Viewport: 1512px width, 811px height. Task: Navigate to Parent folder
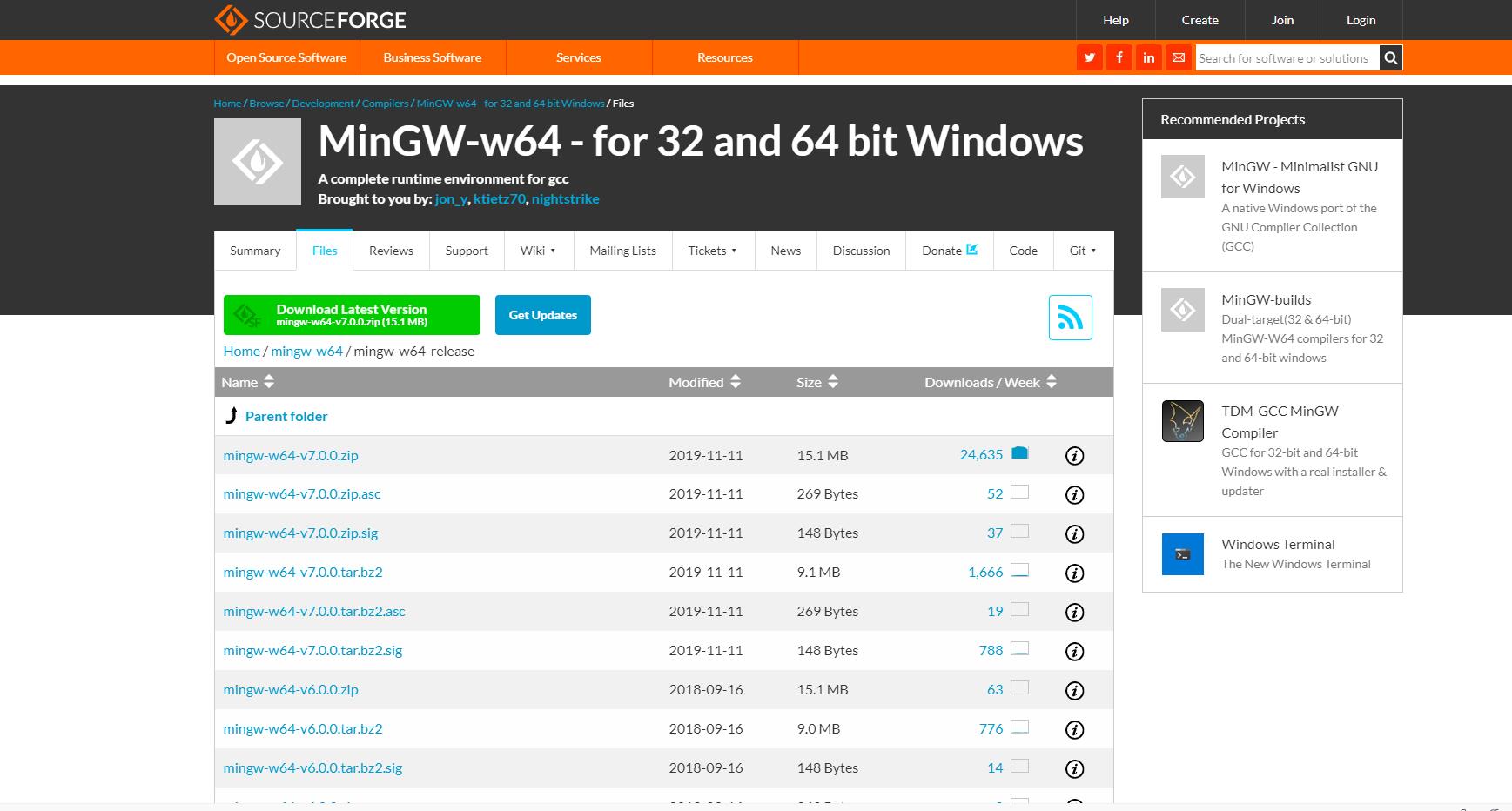click(x=286, y=416)
